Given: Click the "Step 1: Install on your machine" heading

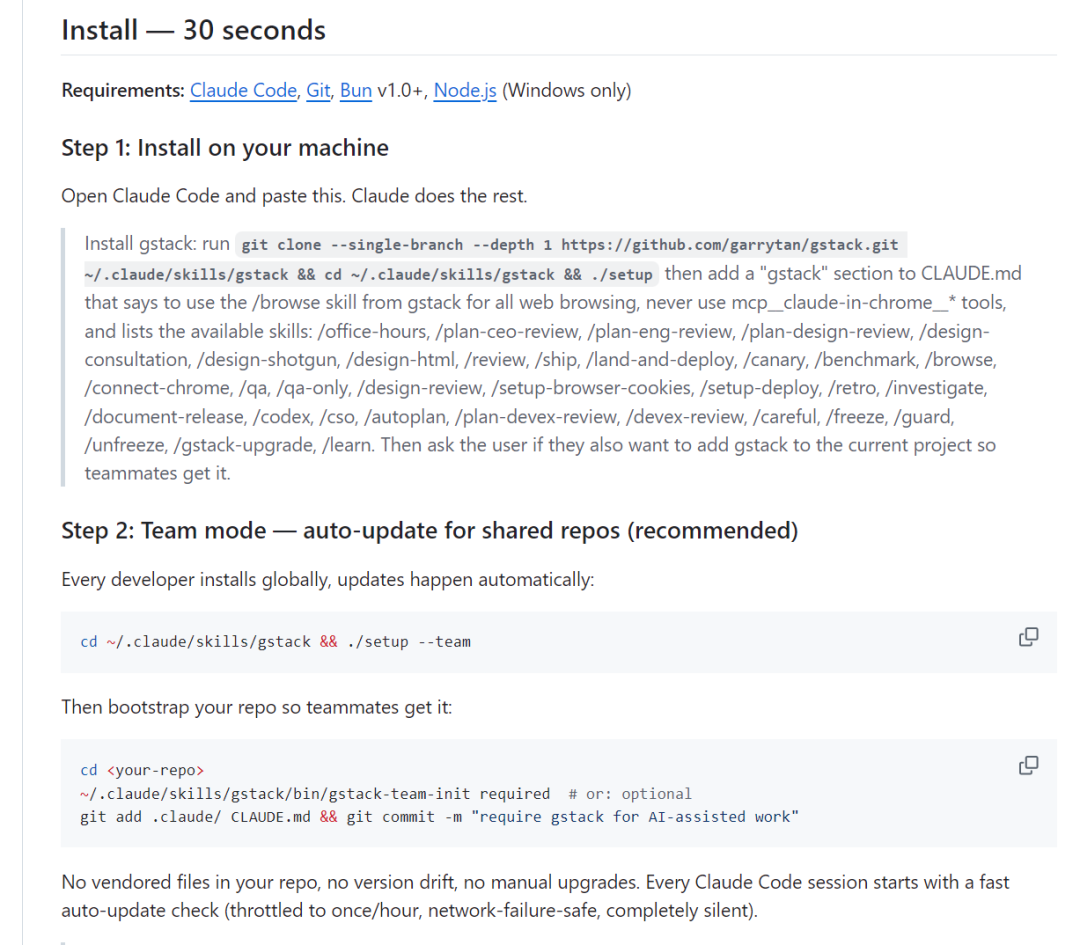Looking at the screenshot, I should coord(225,148).
